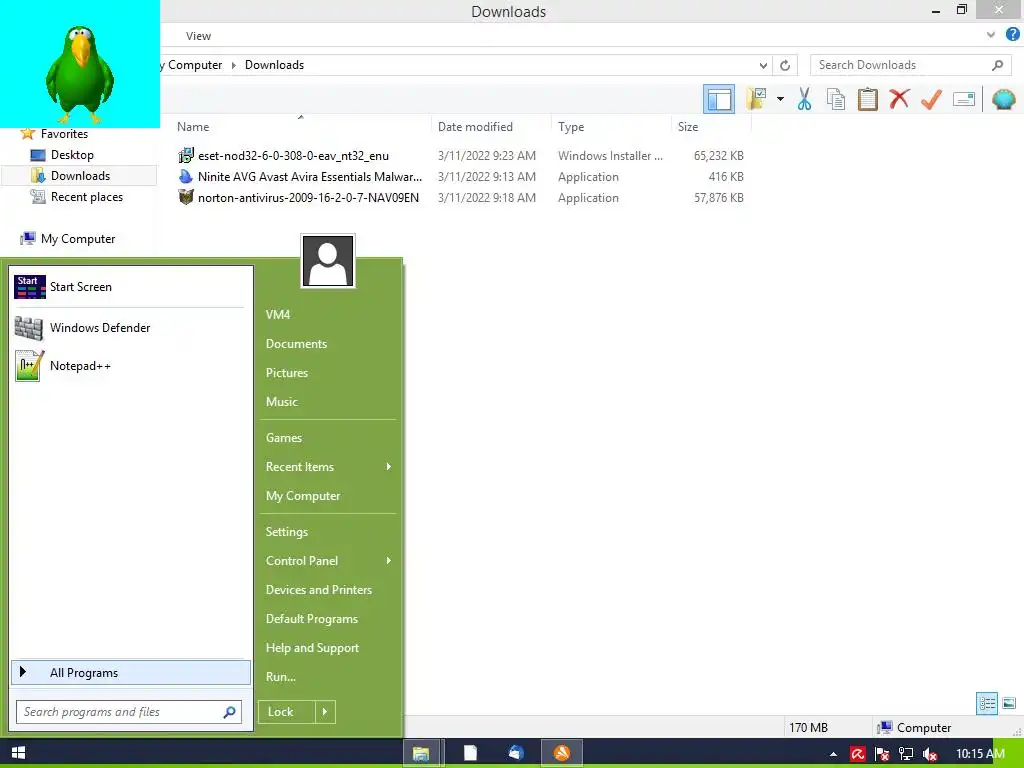Screen dimensions: 1024x768
Task: Open Help and Support
Action: (312, 648)
